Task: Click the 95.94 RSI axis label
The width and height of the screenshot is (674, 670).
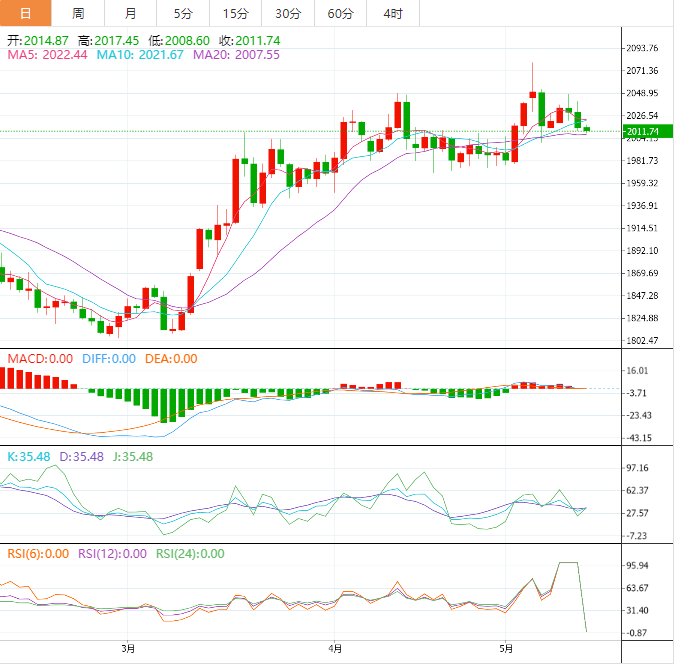Action: click(637, 565)
